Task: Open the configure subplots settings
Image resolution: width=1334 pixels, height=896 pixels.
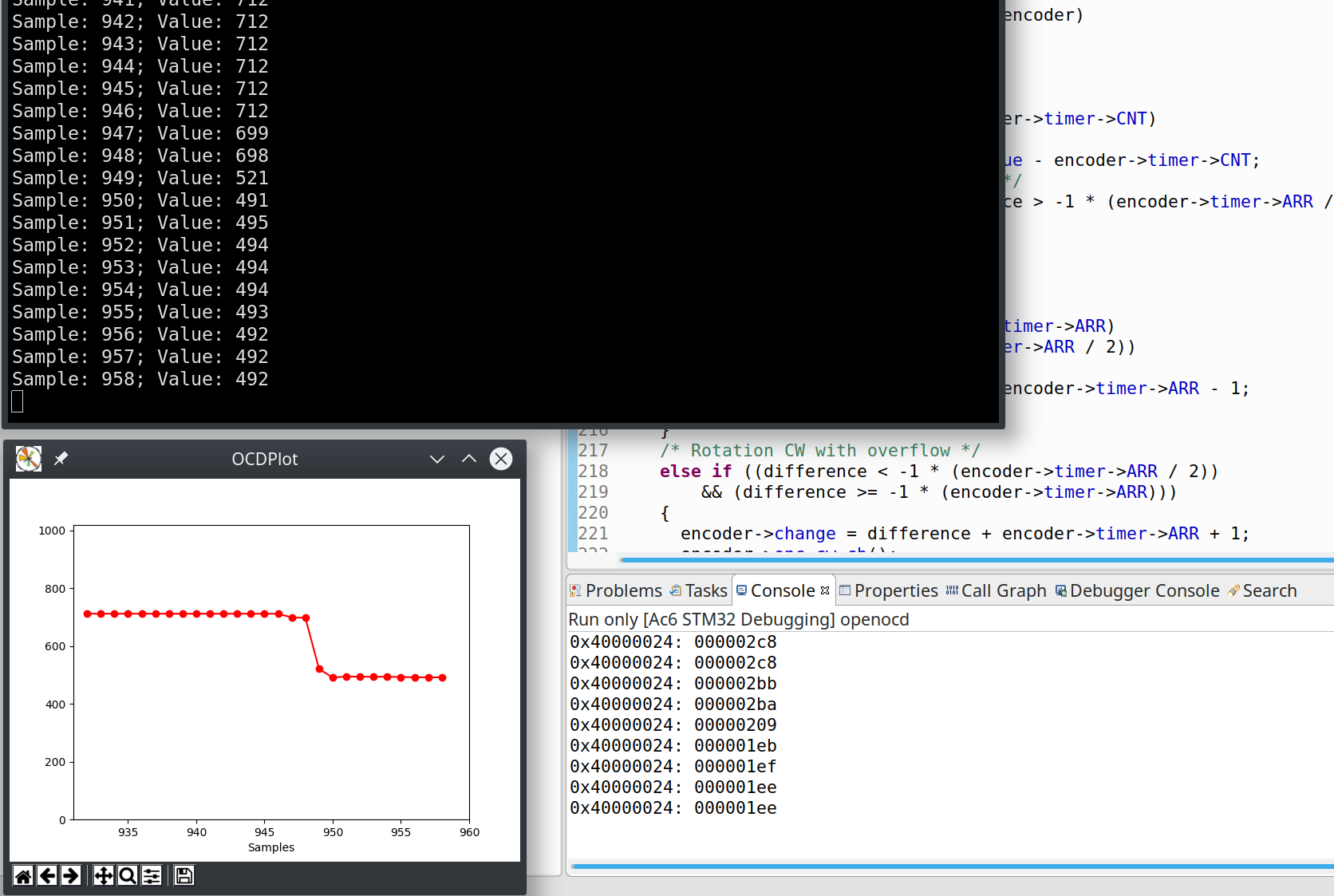Action: coord(152,876)
